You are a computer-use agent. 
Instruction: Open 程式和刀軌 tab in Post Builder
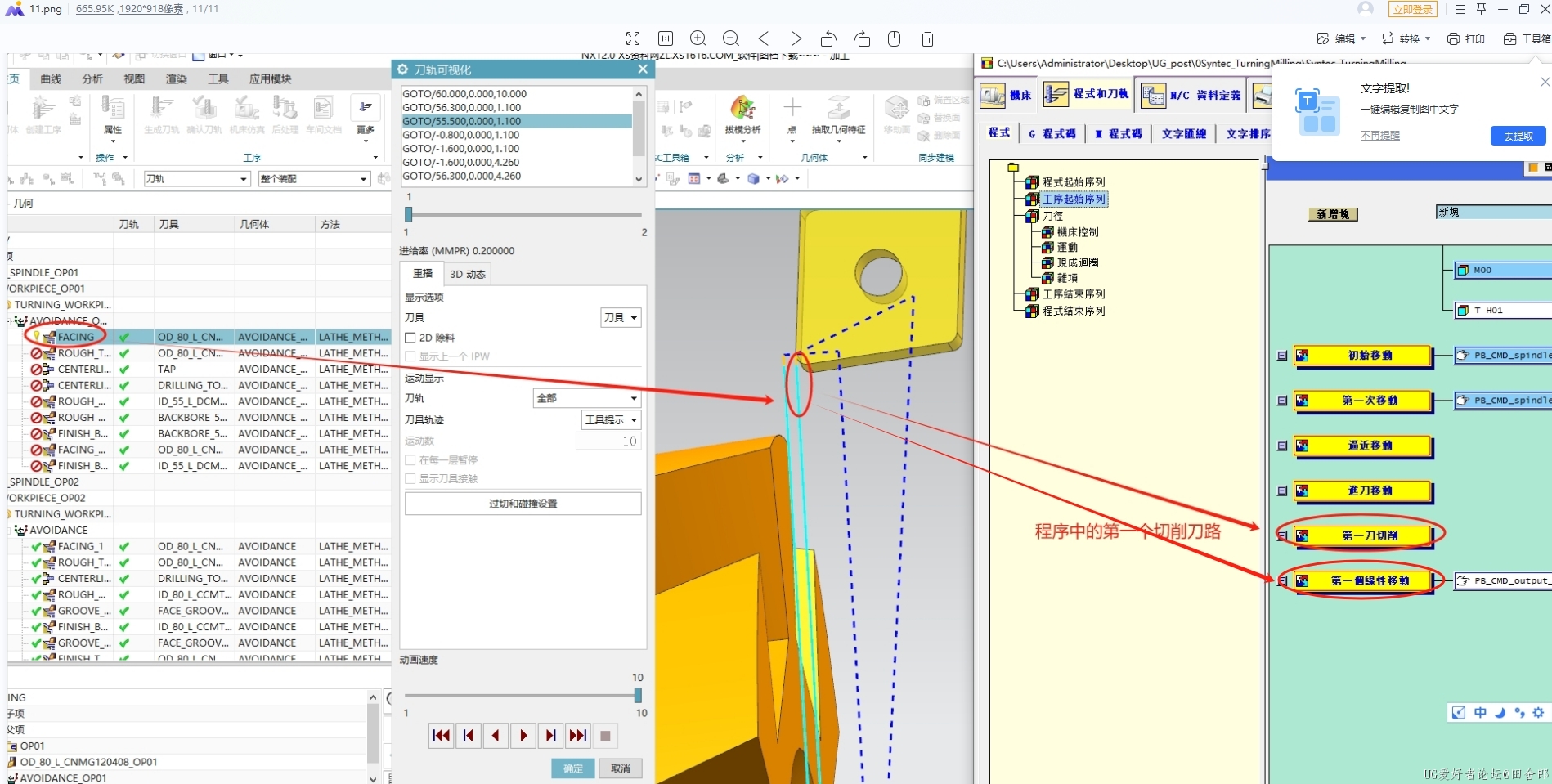point(1088,94)
